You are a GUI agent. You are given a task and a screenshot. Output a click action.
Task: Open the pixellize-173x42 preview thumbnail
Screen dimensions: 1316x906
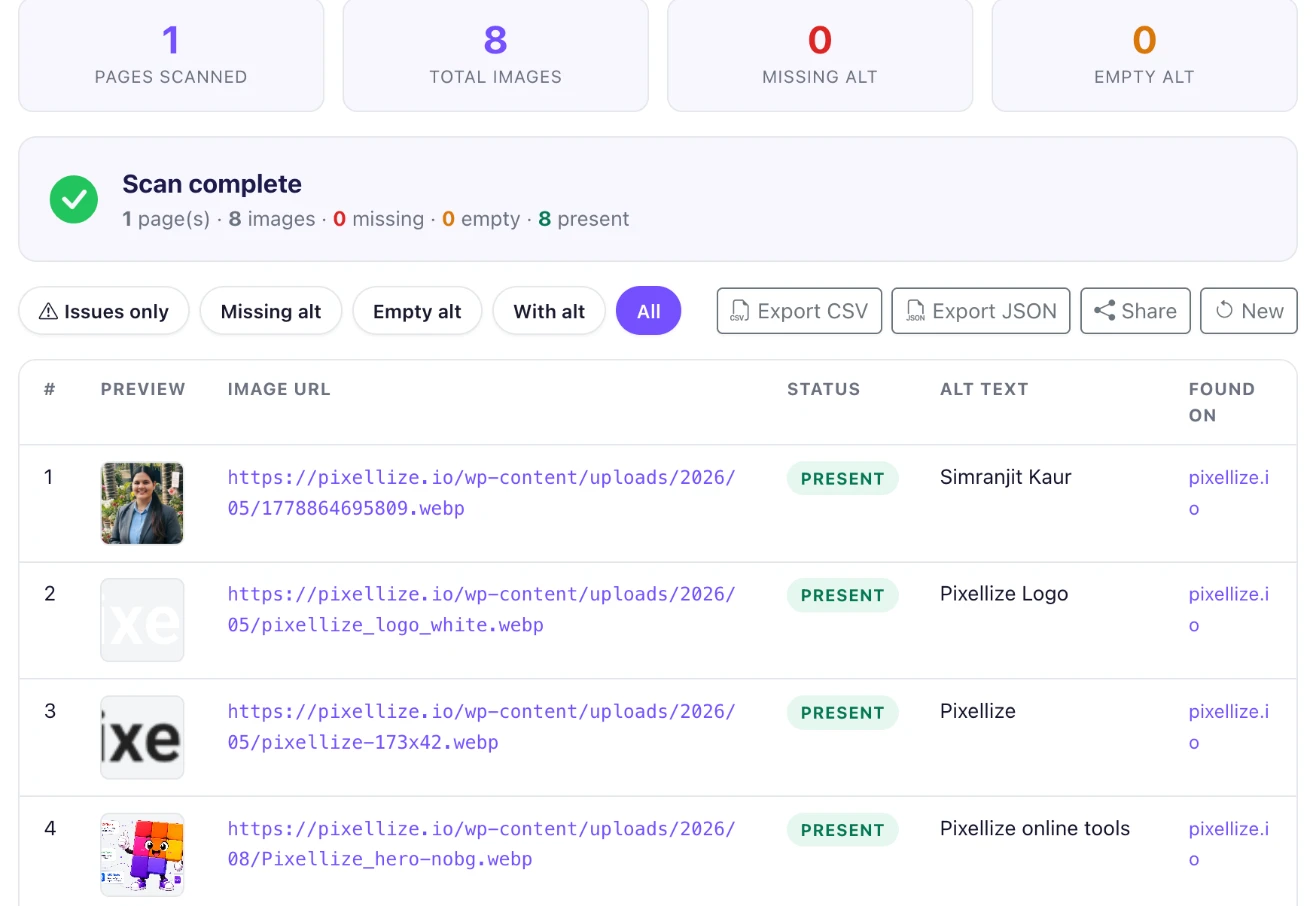(x=142, y=737)
